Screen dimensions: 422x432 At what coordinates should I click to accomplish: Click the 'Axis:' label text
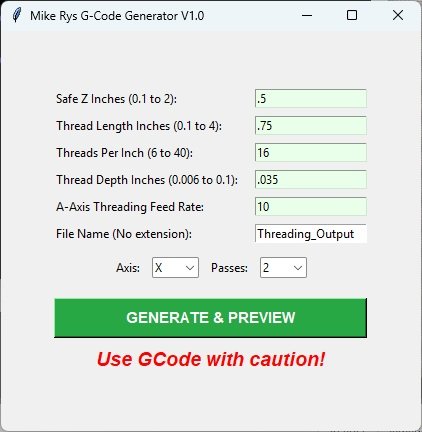[128, 268]
